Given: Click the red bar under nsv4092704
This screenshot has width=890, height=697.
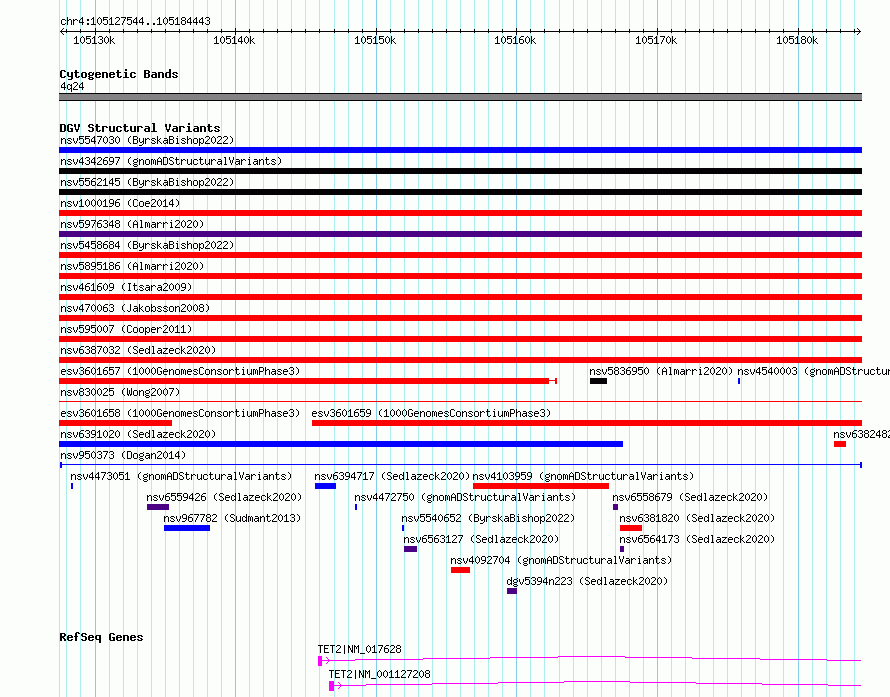Looking at the screenshot, I should [460, 570].
